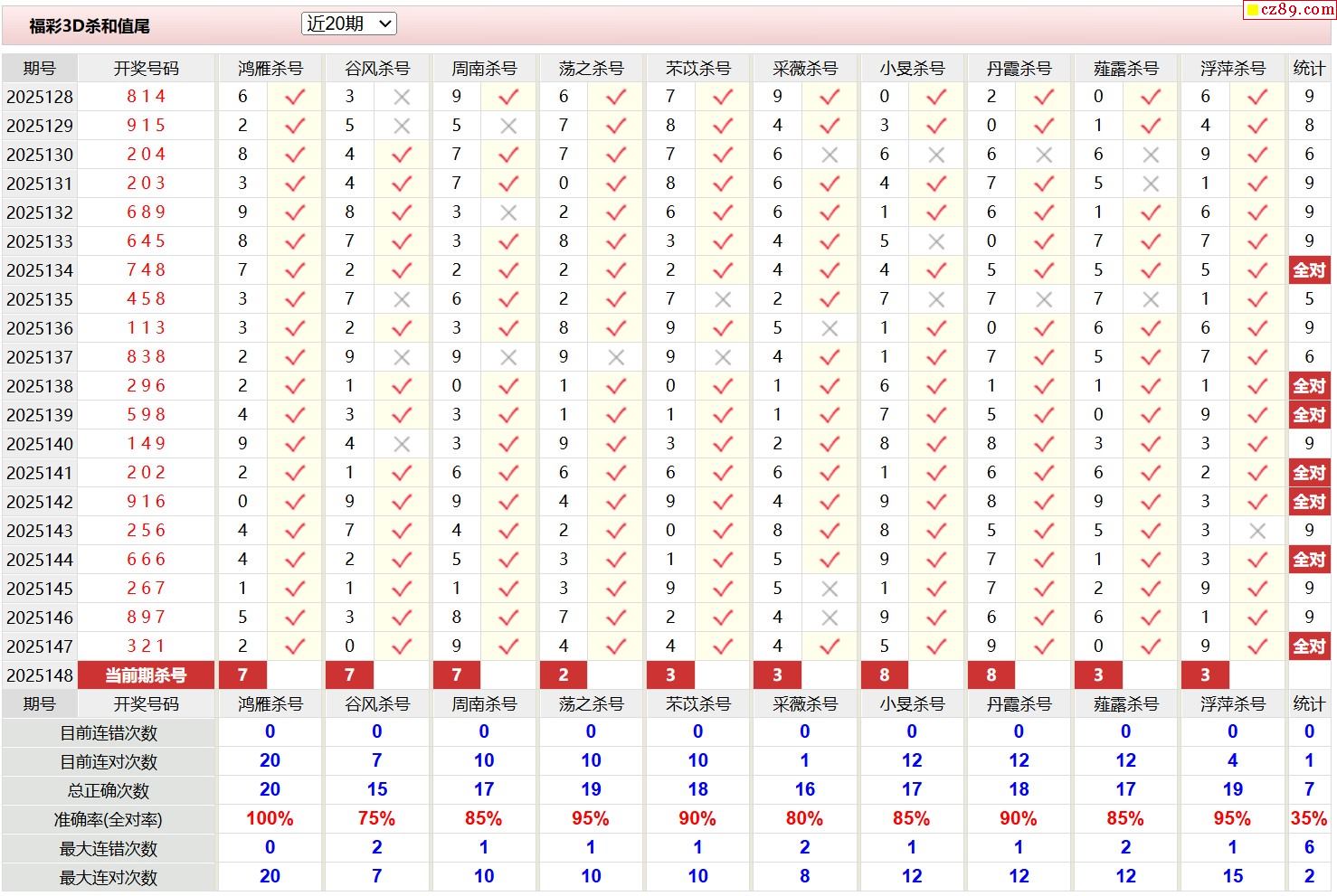Click the winning number 8 1 4
Viewport: 1337px width, 896px height.
(147, 97)
